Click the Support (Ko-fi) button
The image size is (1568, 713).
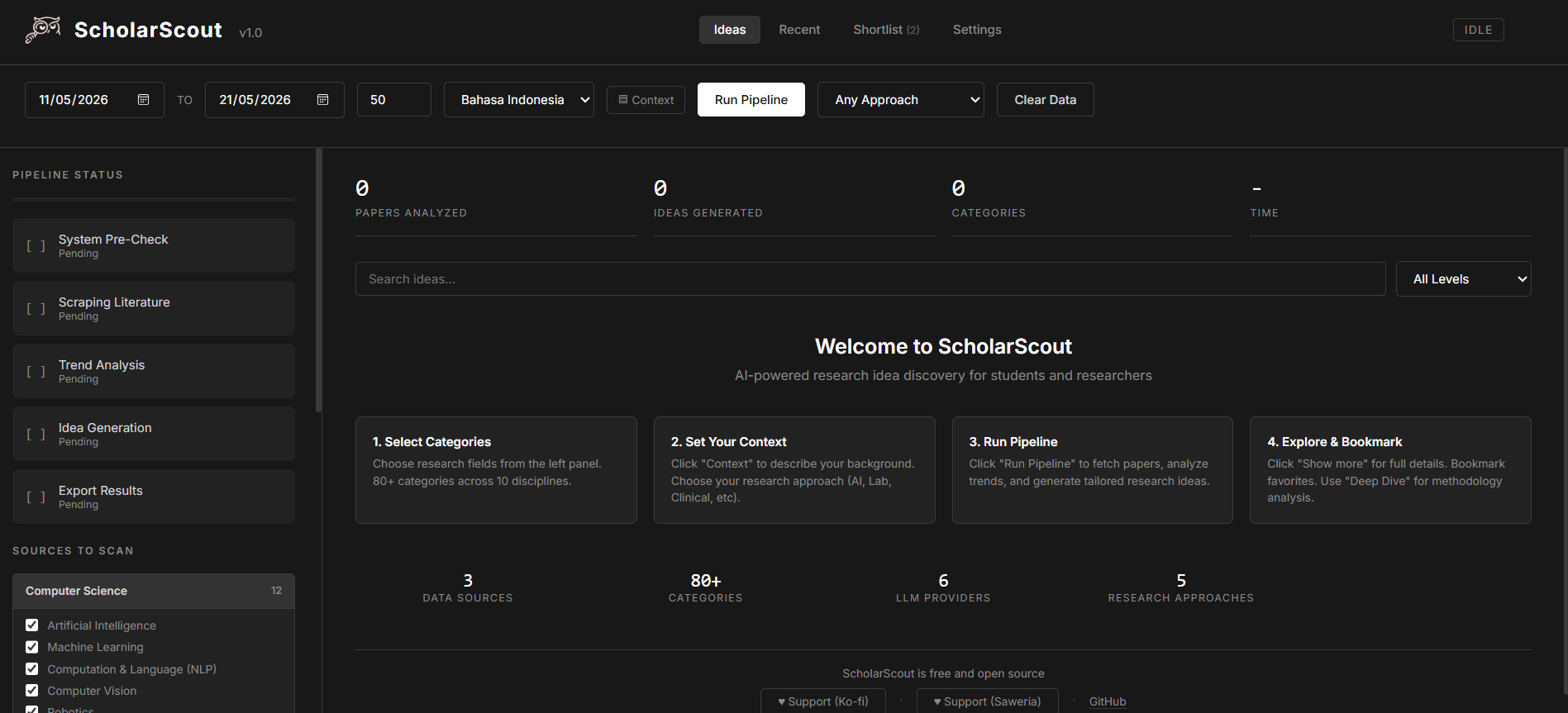(x=823, y=701)
